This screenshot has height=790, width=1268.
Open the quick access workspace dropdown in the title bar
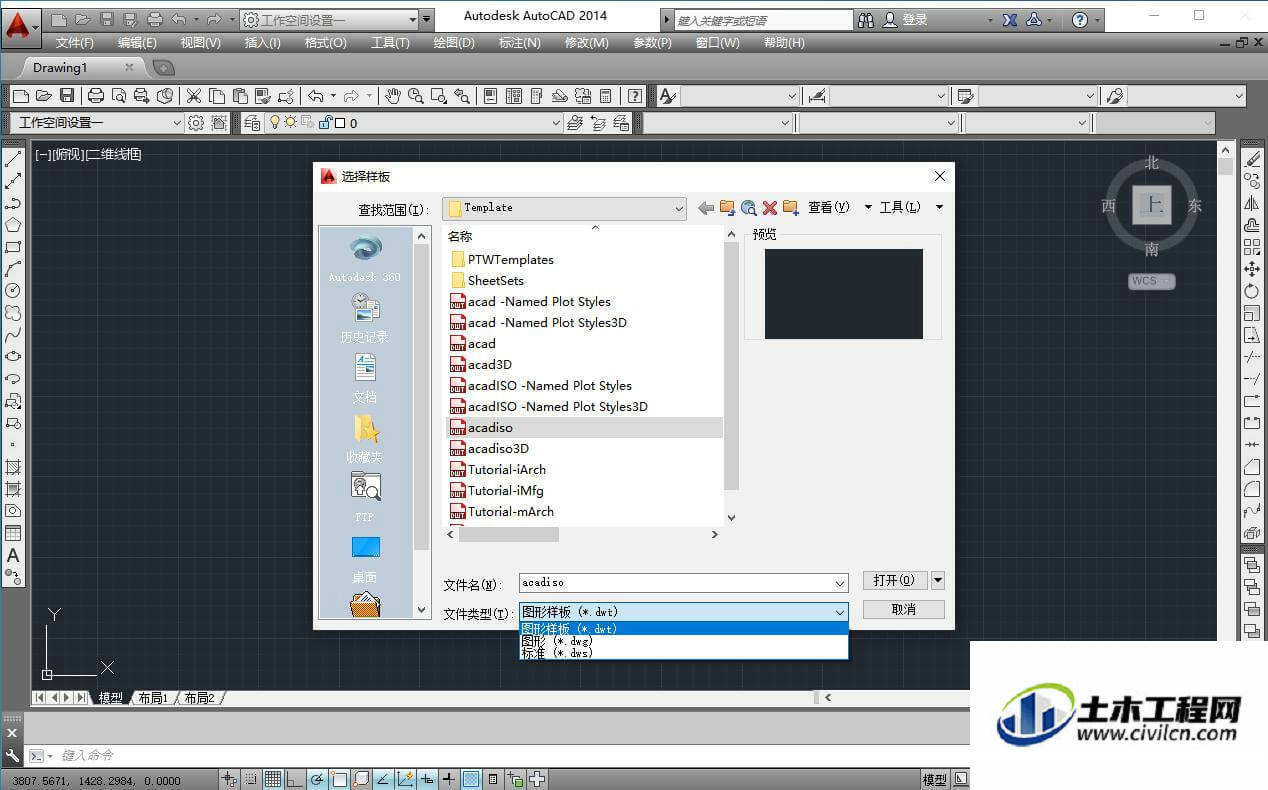click(x=329, y=20)
